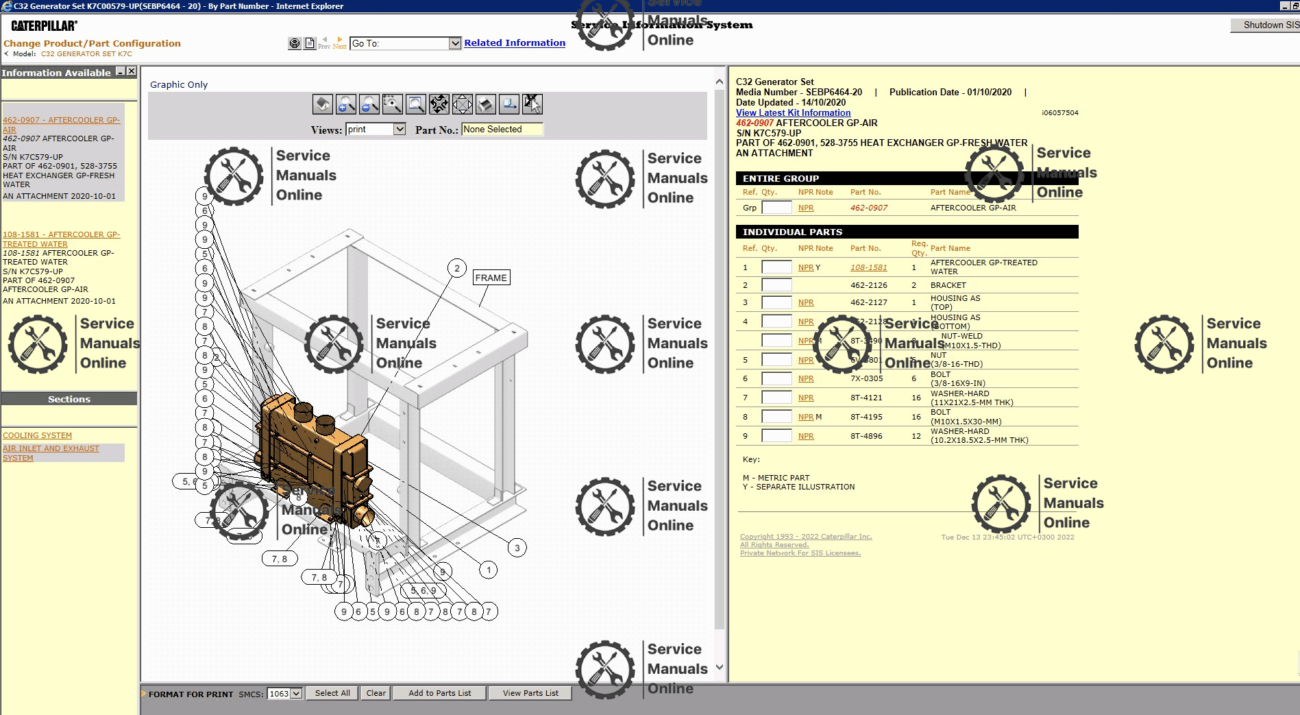Open the Go To dropdown
The width and height of the screenshot is (1300, 715).
coord(455,43)
